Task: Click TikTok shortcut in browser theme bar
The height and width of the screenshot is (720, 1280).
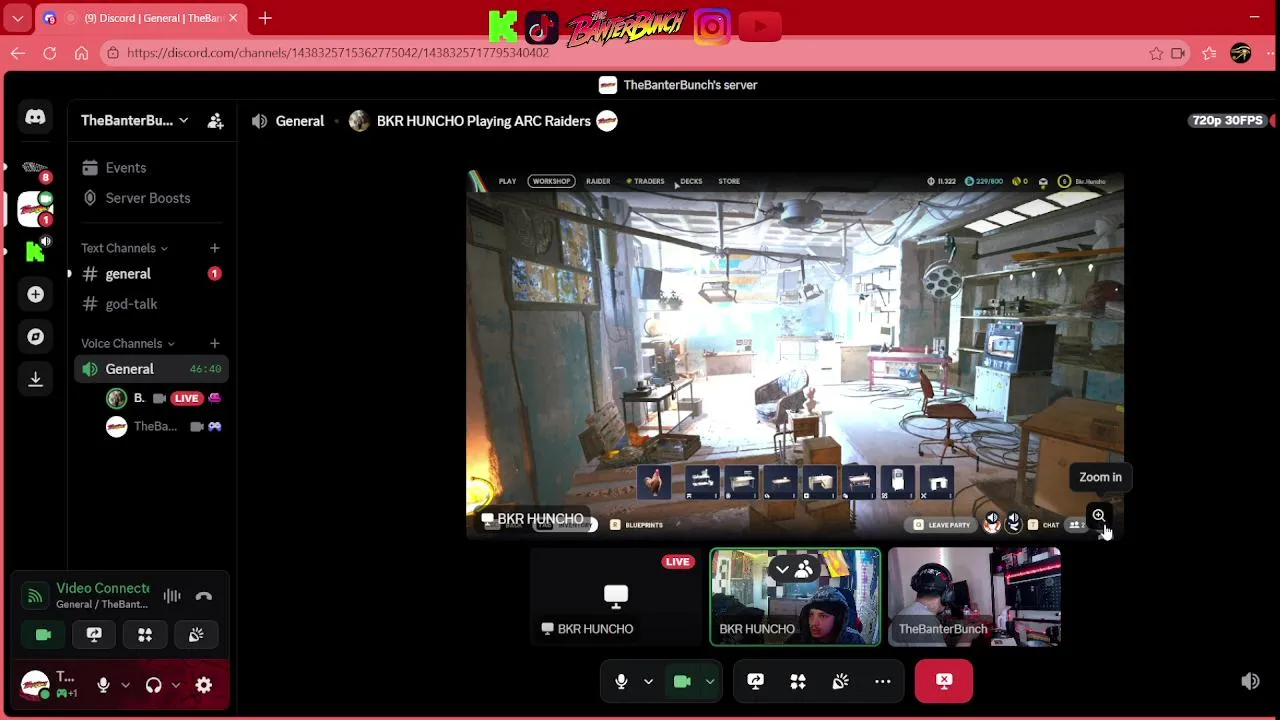Action: (x=541, y=28)
